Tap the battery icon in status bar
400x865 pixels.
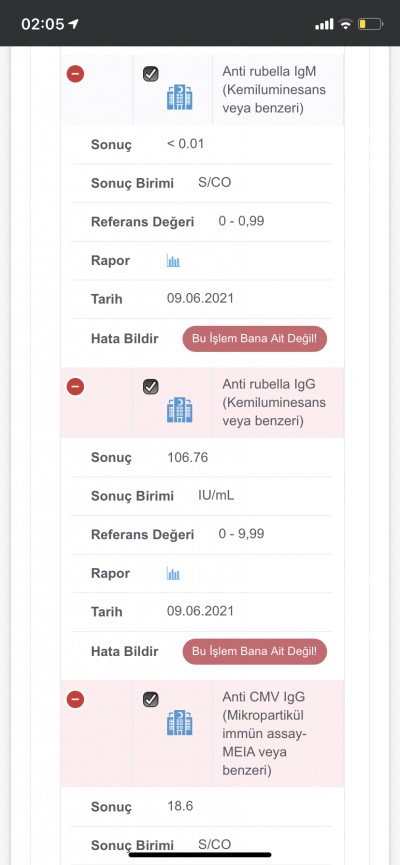370,24
